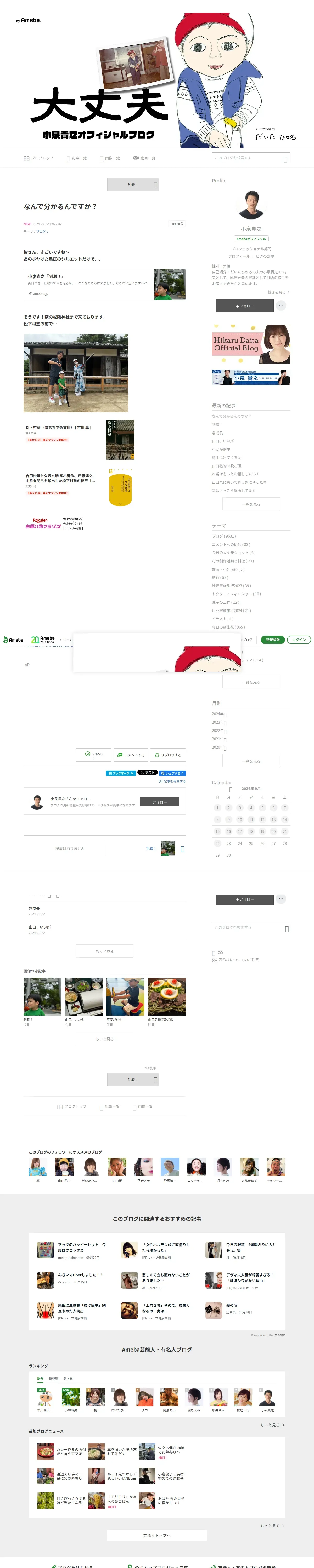Expand profile with 続きを見る link
The width and height of the screenshot is (314, 1568).
[x=279, y=292]
